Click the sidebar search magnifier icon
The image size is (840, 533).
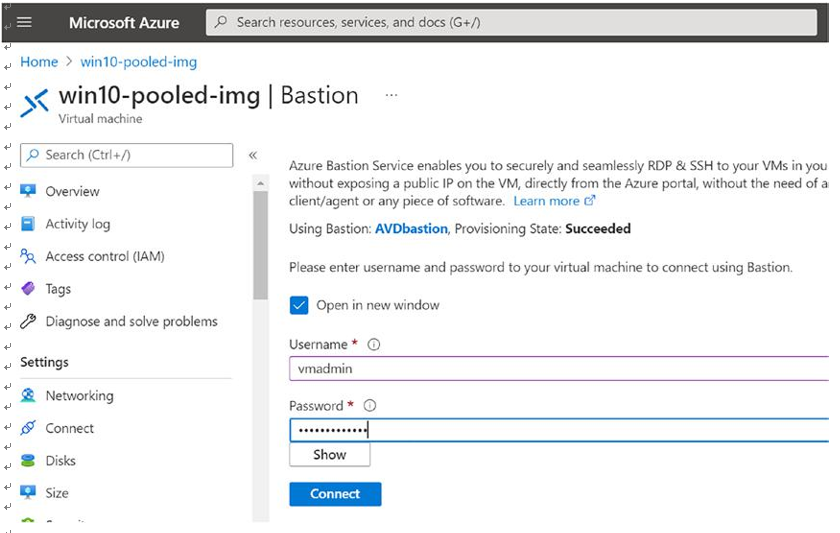33,155
